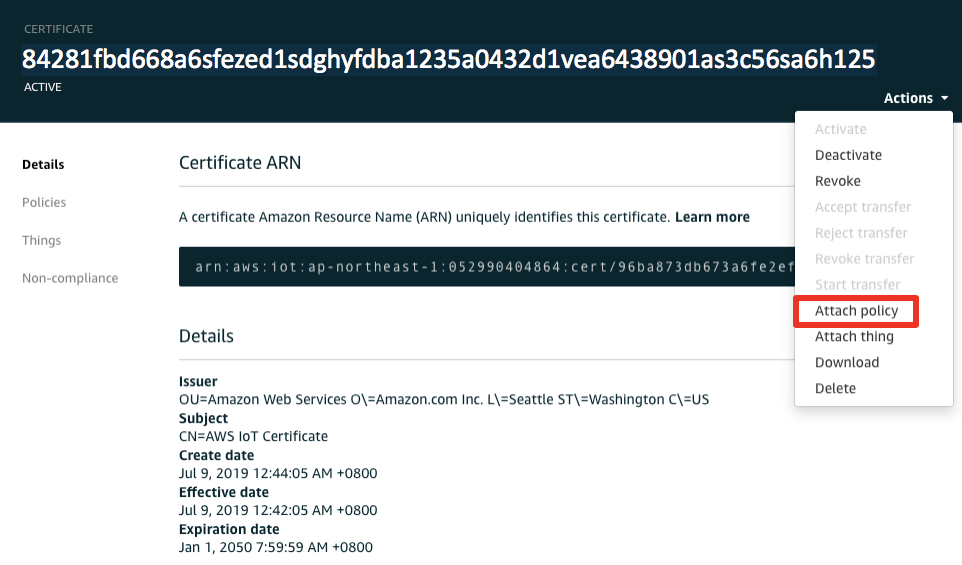Choose Revoke from the Actions menu

pos(837,181)
